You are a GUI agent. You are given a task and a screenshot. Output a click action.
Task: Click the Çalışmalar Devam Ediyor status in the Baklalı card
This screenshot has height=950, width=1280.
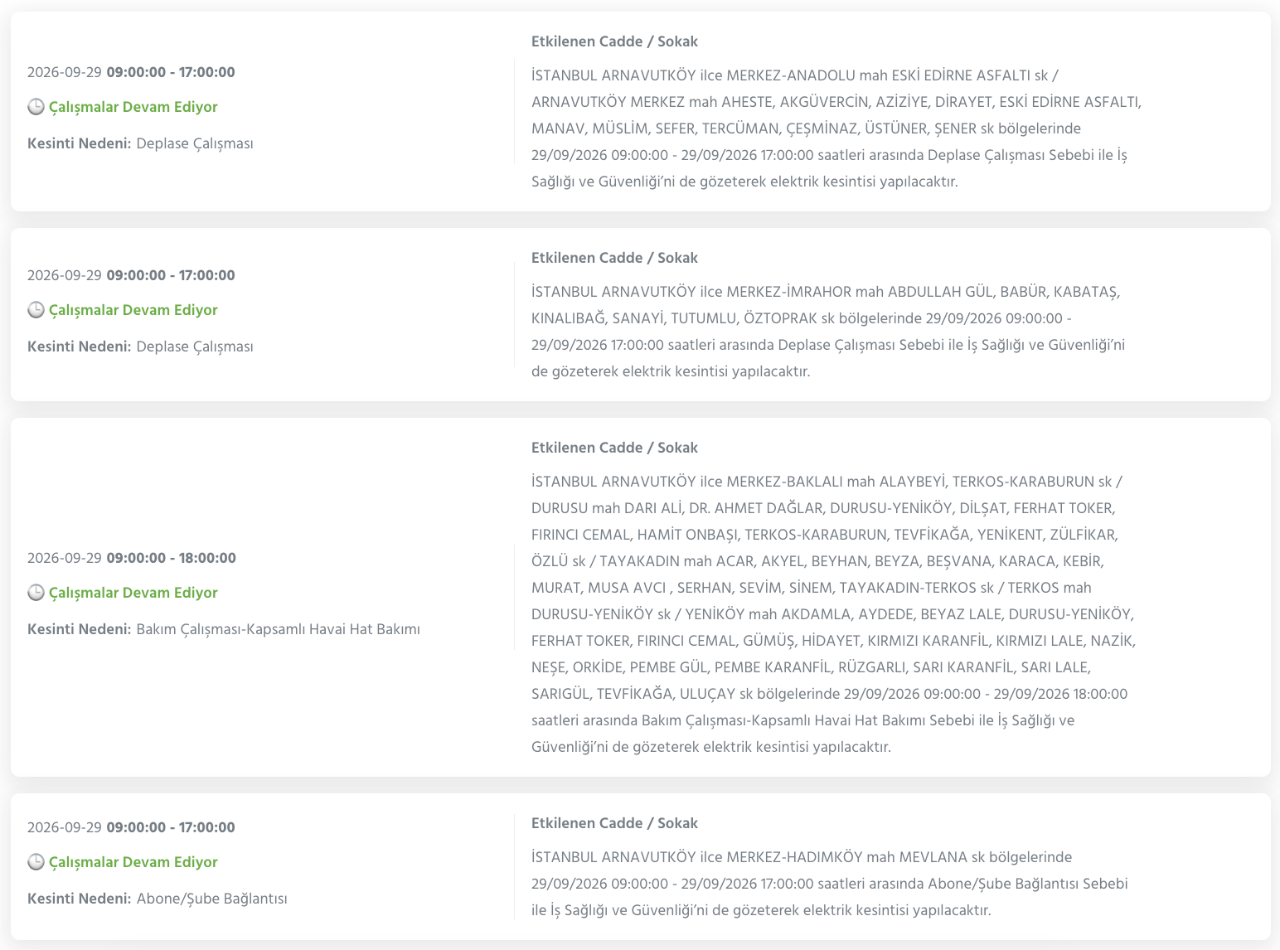(x=133, y=593)
